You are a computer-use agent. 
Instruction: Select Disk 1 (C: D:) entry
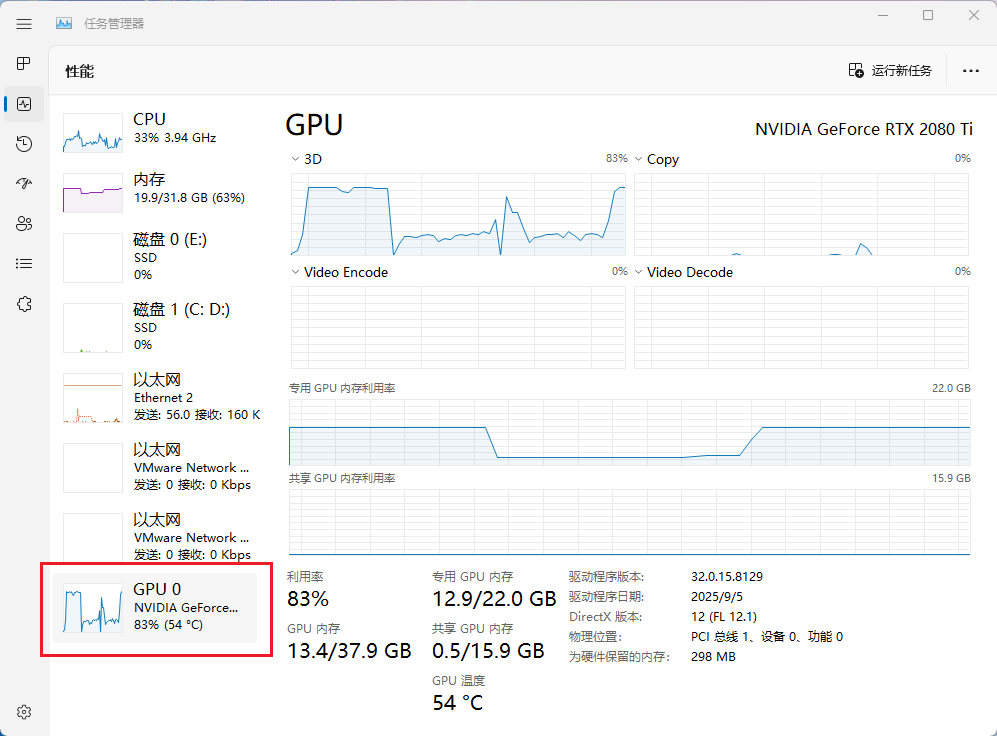tap(160, 326)
